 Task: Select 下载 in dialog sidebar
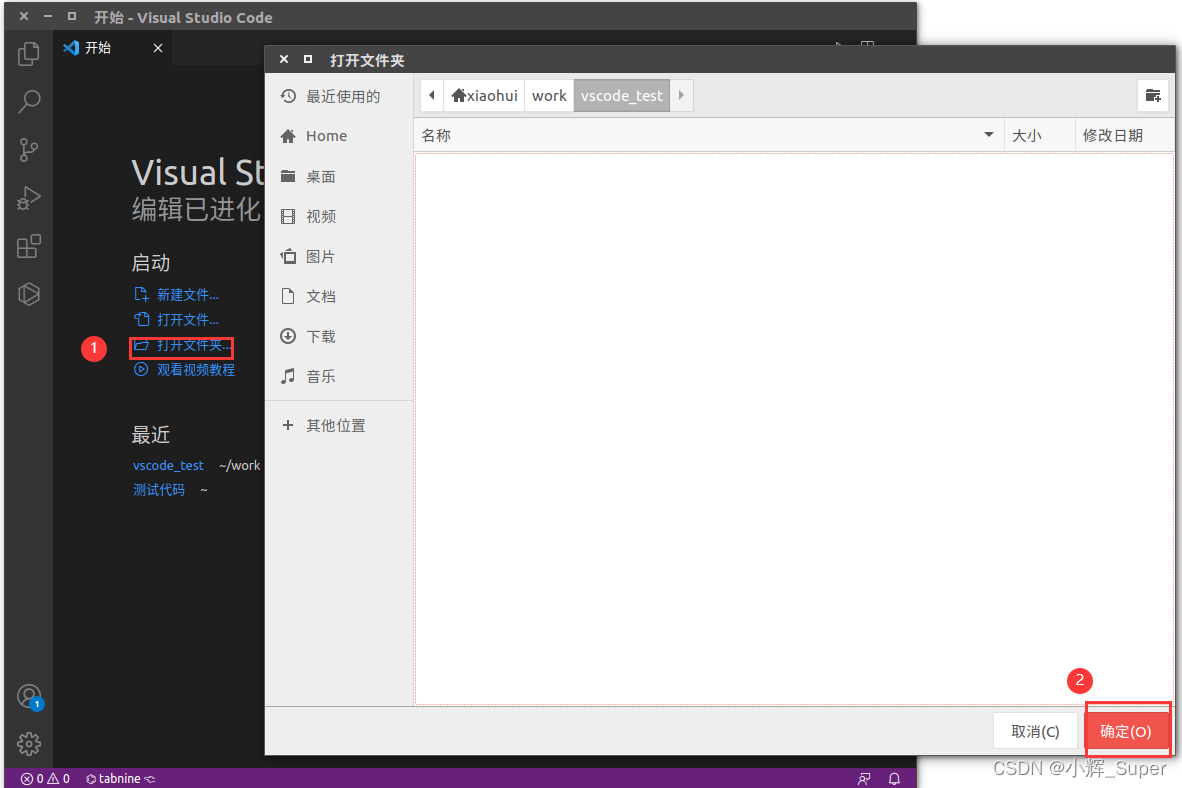coord(339,336)
